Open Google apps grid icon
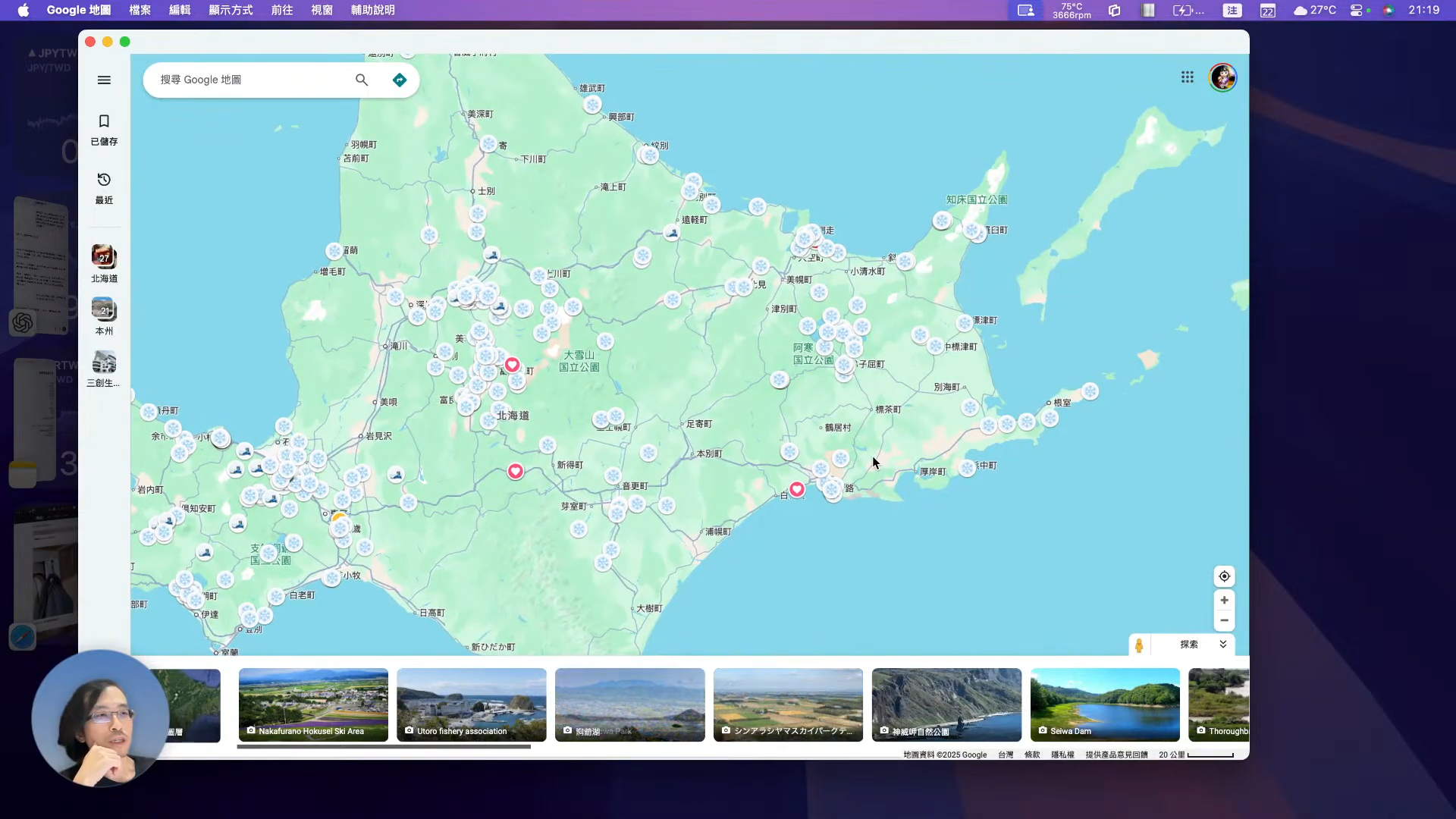 click(1187, 77)
